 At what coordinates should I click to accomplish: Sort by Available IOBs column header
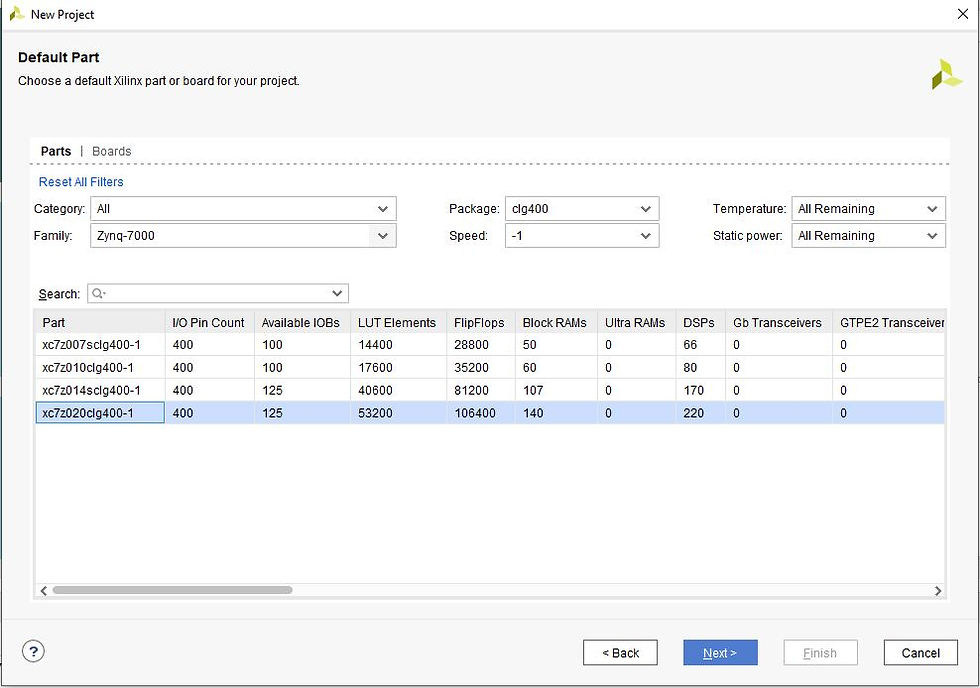(302, 322)
